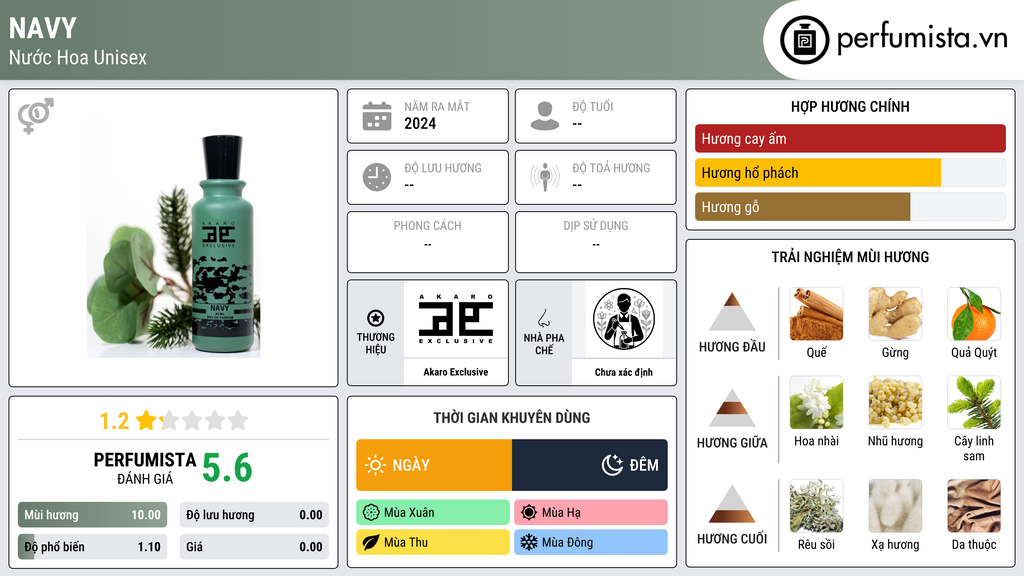
Task: Click the leaf icon in Mùa Thu
Action: [x=371, y=543]
